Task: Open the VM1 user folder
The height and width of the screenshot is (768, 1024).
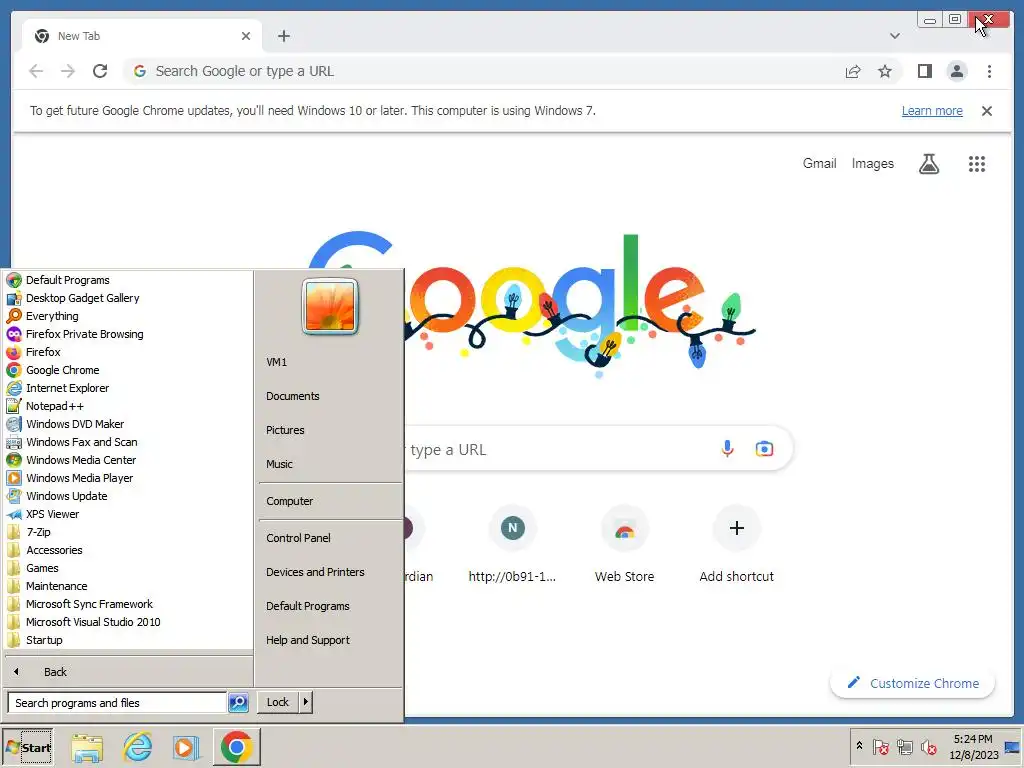Action: pos(276,362)
